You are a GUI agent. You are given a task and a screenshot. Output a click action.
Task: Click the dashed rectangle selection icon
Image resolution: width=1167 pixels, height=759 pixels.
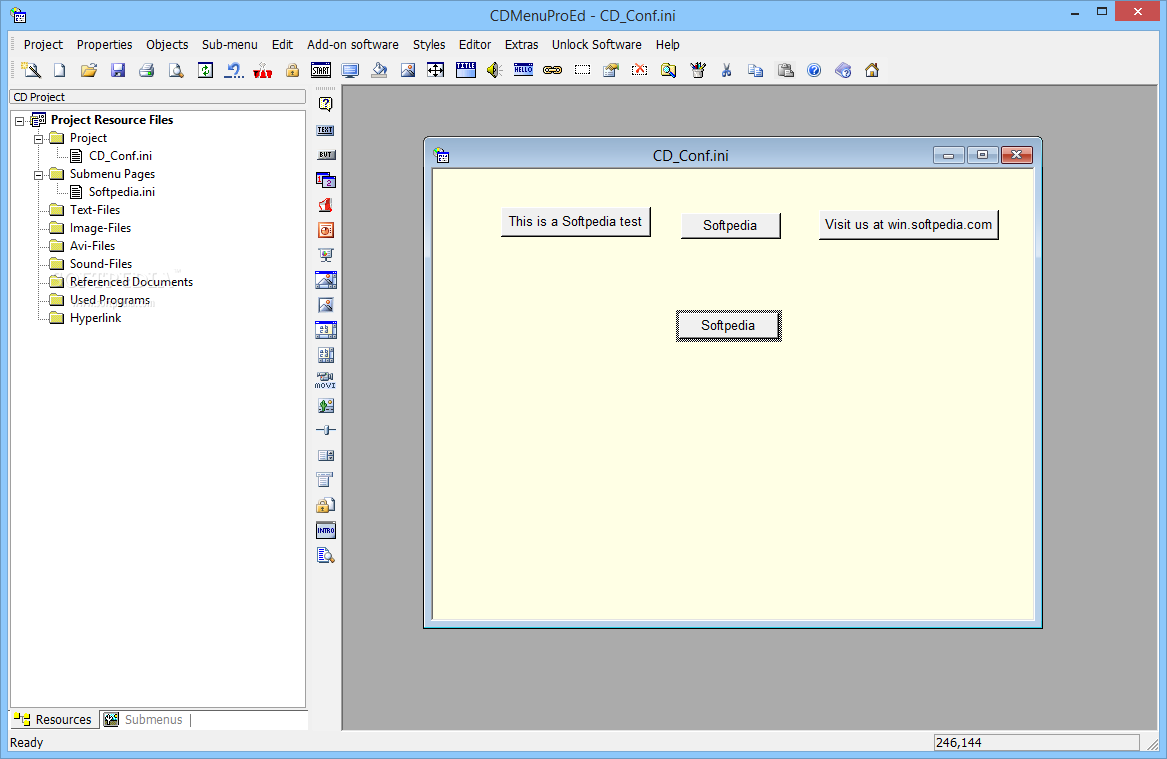tap(582, 70)
